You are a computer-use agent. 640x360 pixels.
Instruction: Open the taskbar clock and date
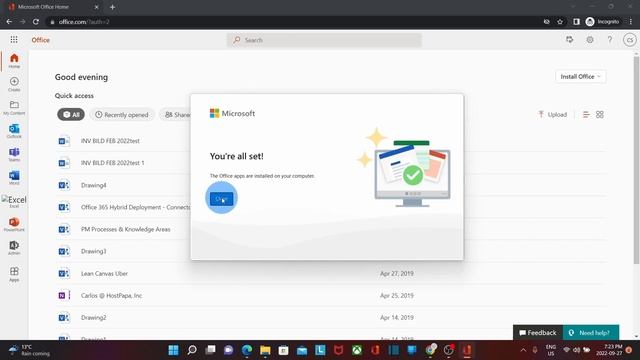[x=609, y=350]
